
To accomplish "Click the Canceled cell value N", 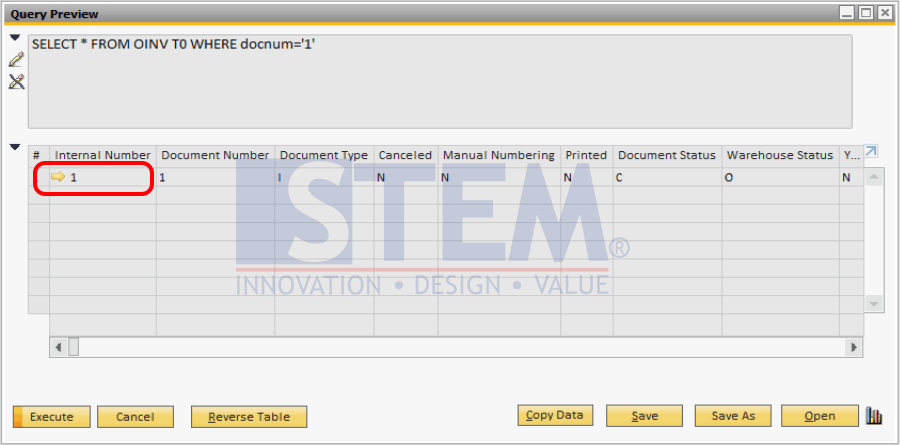I will click(406, 178).
